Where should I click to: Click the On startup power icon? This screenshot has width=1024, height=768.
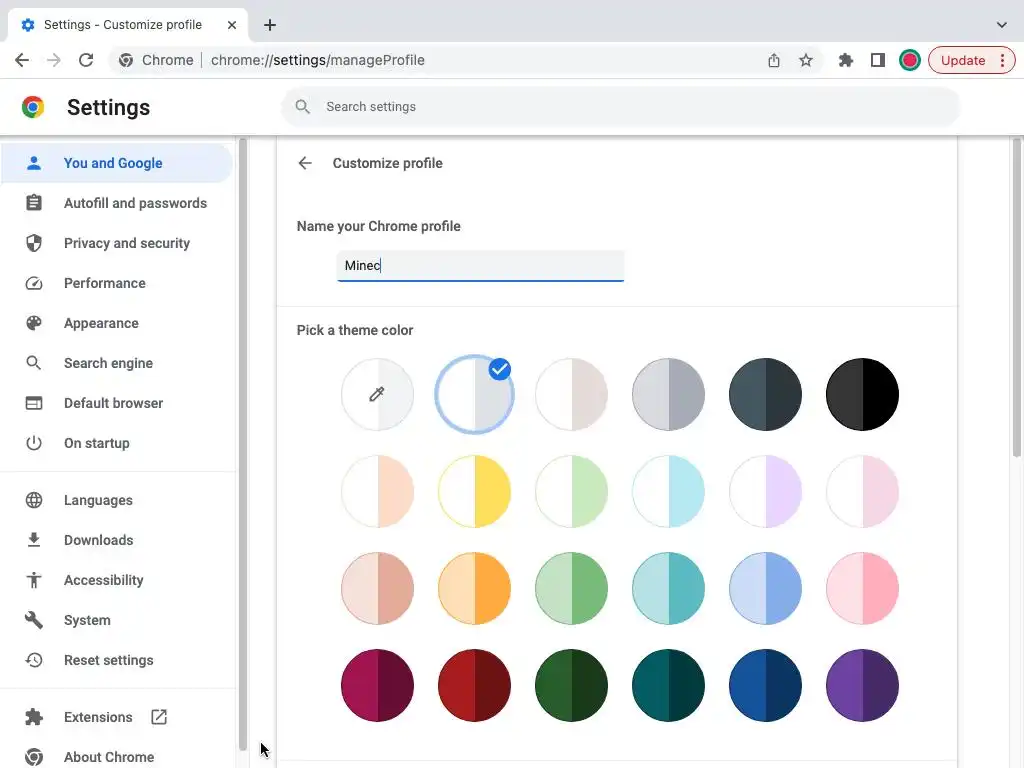(34, 443)
